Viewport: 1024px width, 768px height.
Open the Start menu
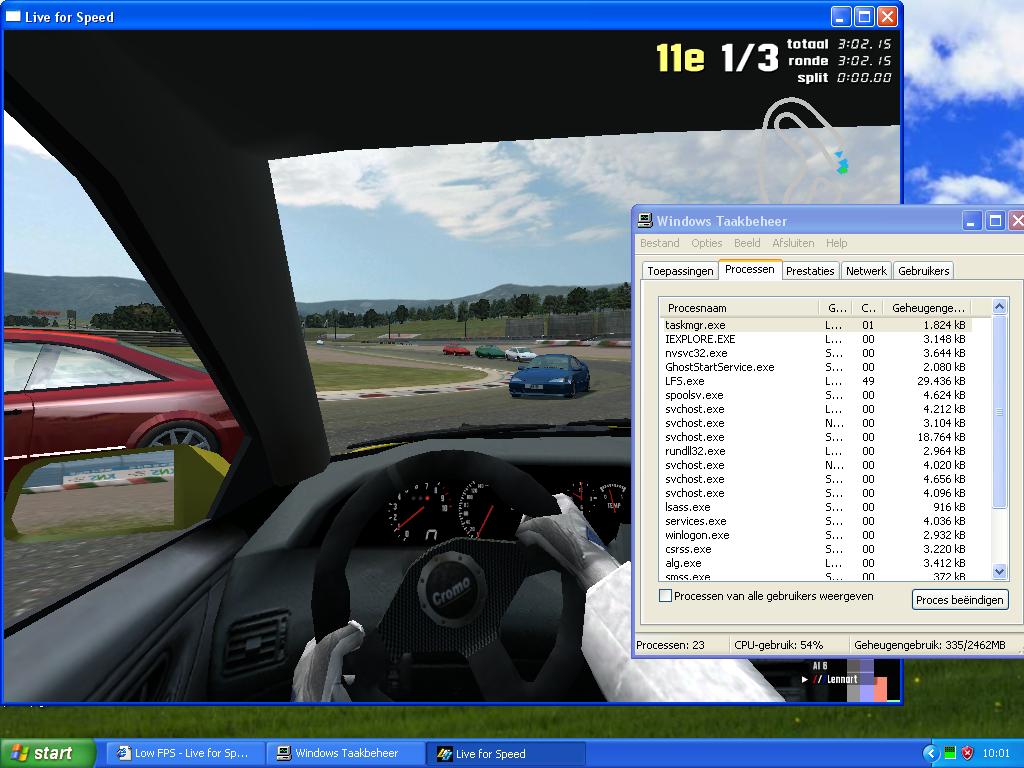pos(48,753)
